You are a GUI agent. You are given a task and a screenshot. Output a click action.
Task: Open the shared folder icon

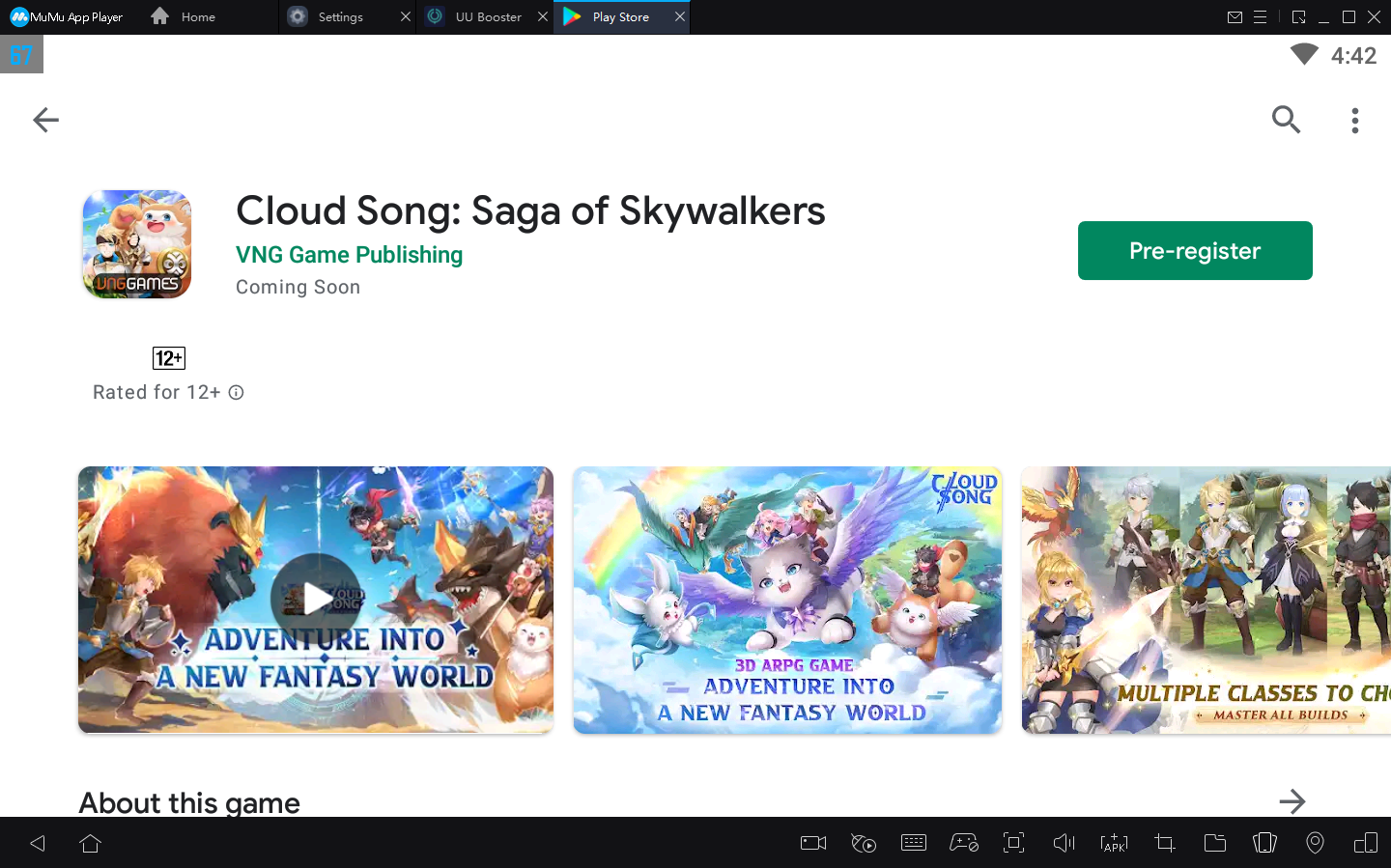pos(1215,842)
